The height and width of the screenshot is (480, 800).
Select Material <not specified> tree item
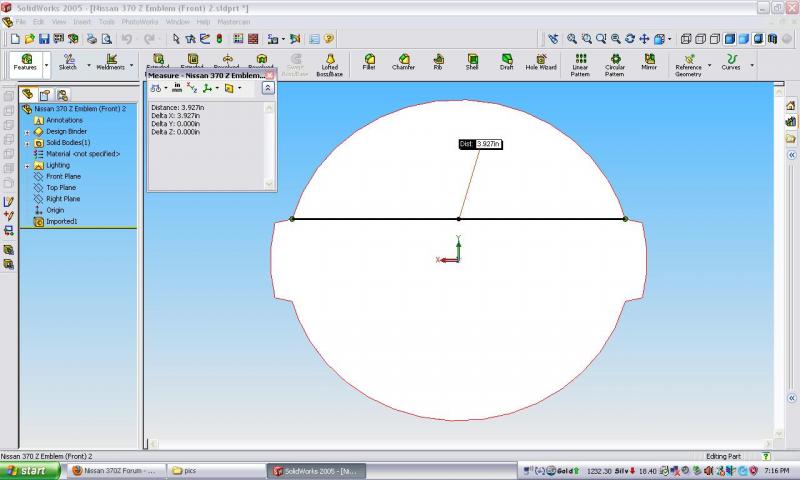[x=83, y=154]
